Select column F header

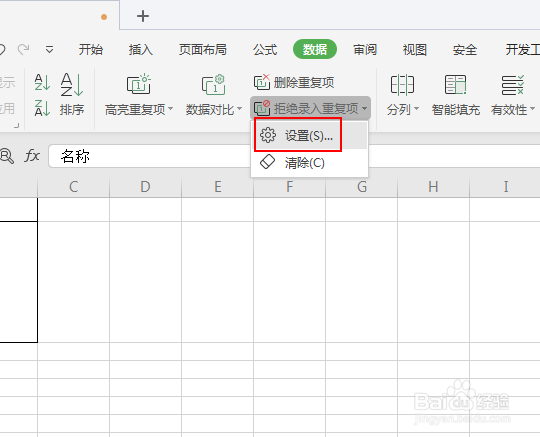click(x=289, y=187)
